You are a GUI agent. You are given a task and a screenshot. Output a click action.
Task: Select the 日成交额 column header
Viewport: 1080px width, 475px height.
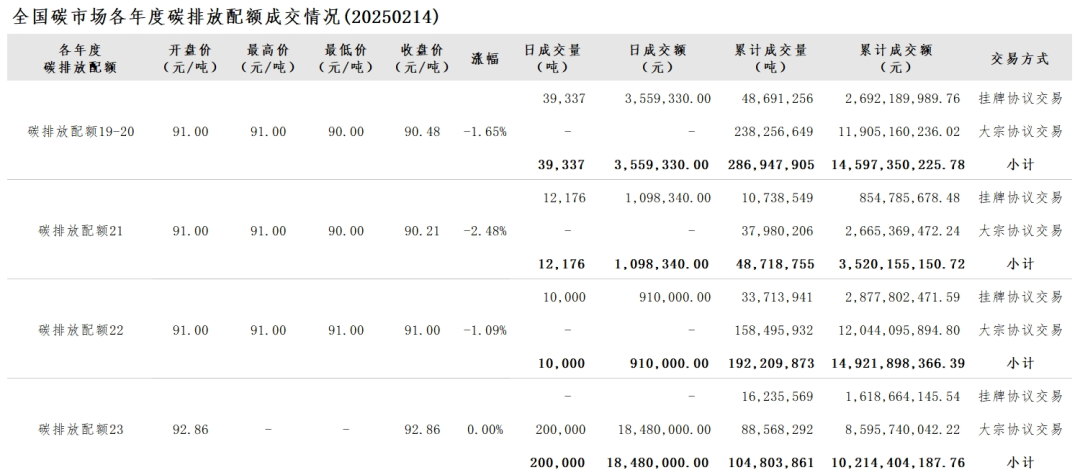tap(662, 58)
